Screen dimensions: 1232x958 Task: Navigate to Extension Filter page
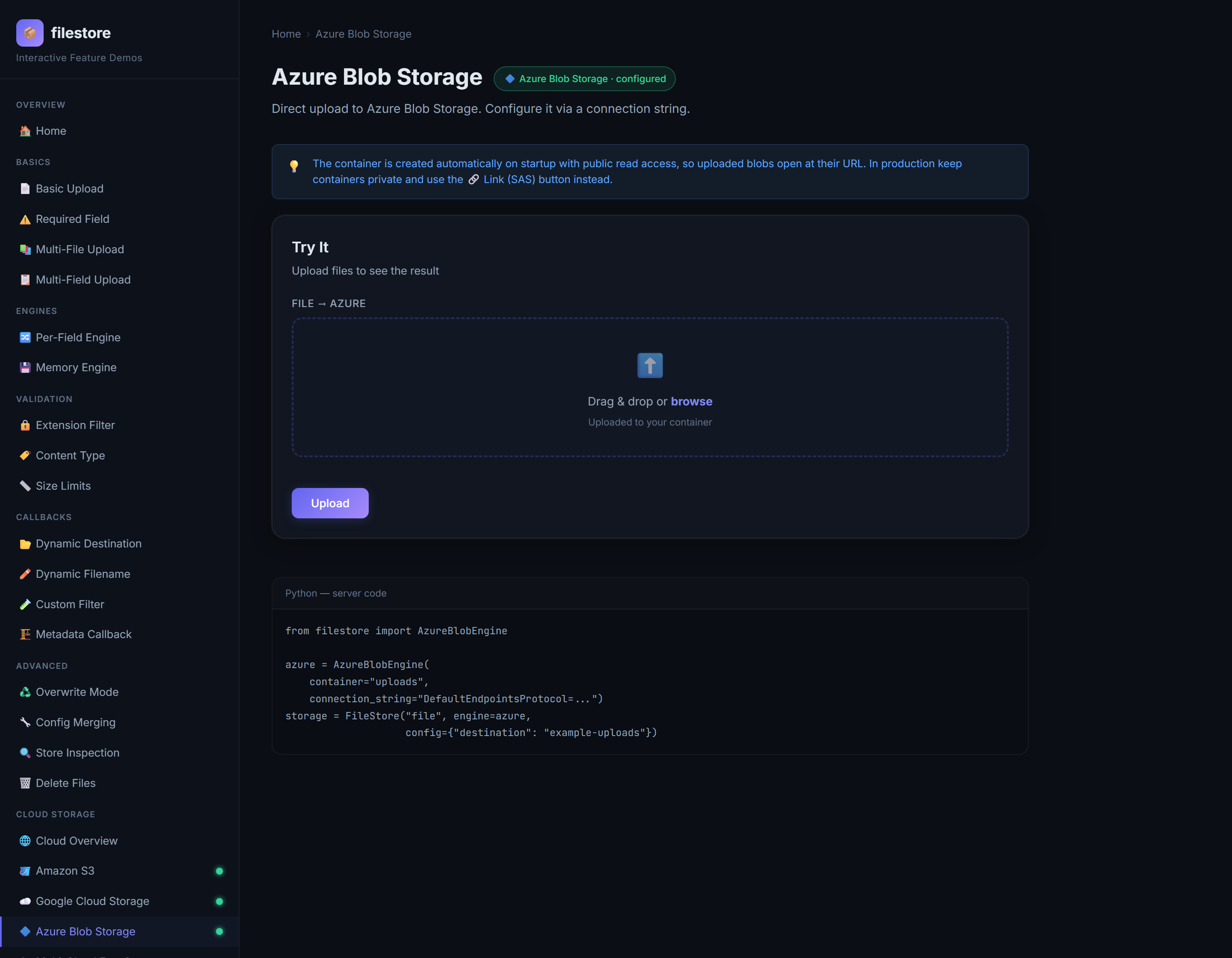click(x=120, y=425)
